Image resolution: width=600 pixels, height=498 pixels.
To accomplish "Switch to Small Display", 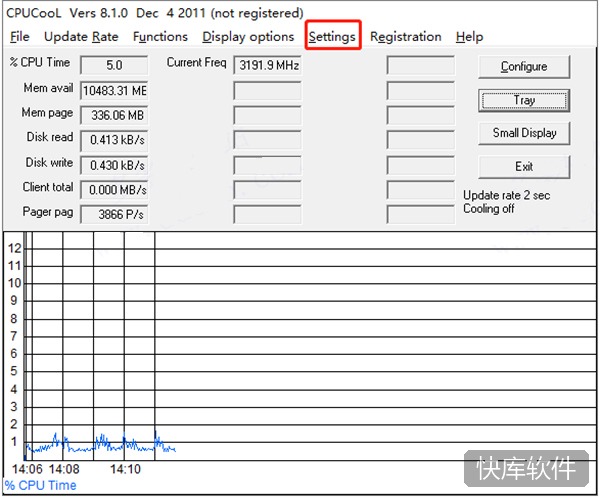I will pyautogui.click(x=524, y=133).
